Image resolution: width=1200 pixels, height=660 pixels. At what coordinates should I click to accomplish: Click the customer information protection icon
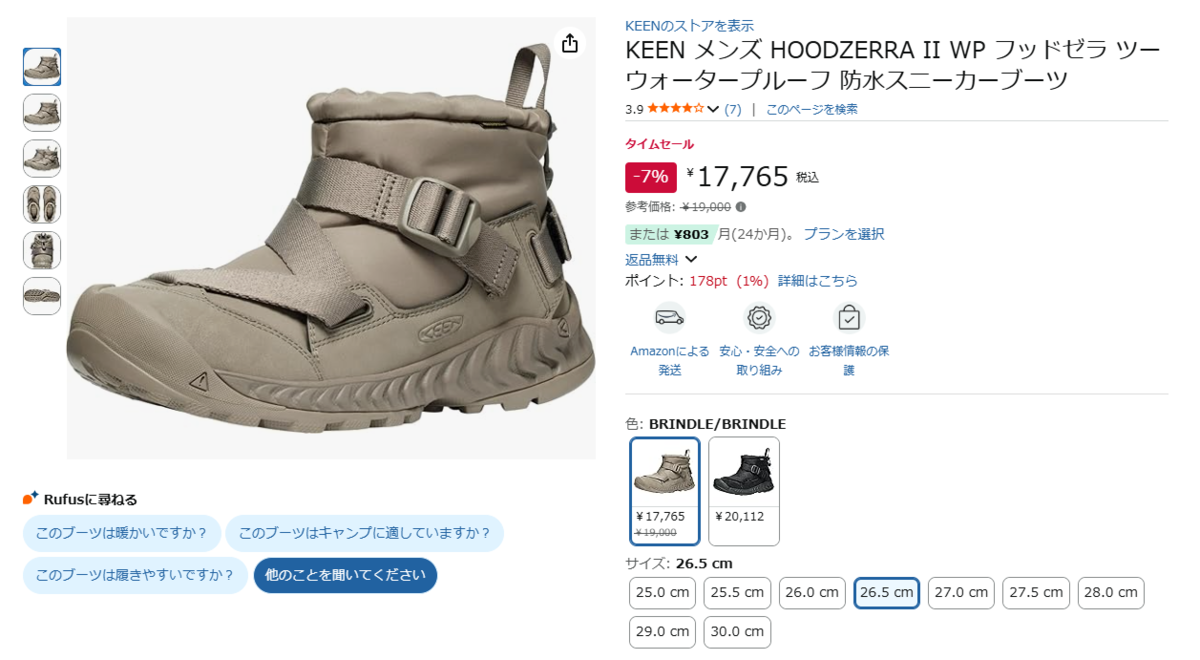849,318
